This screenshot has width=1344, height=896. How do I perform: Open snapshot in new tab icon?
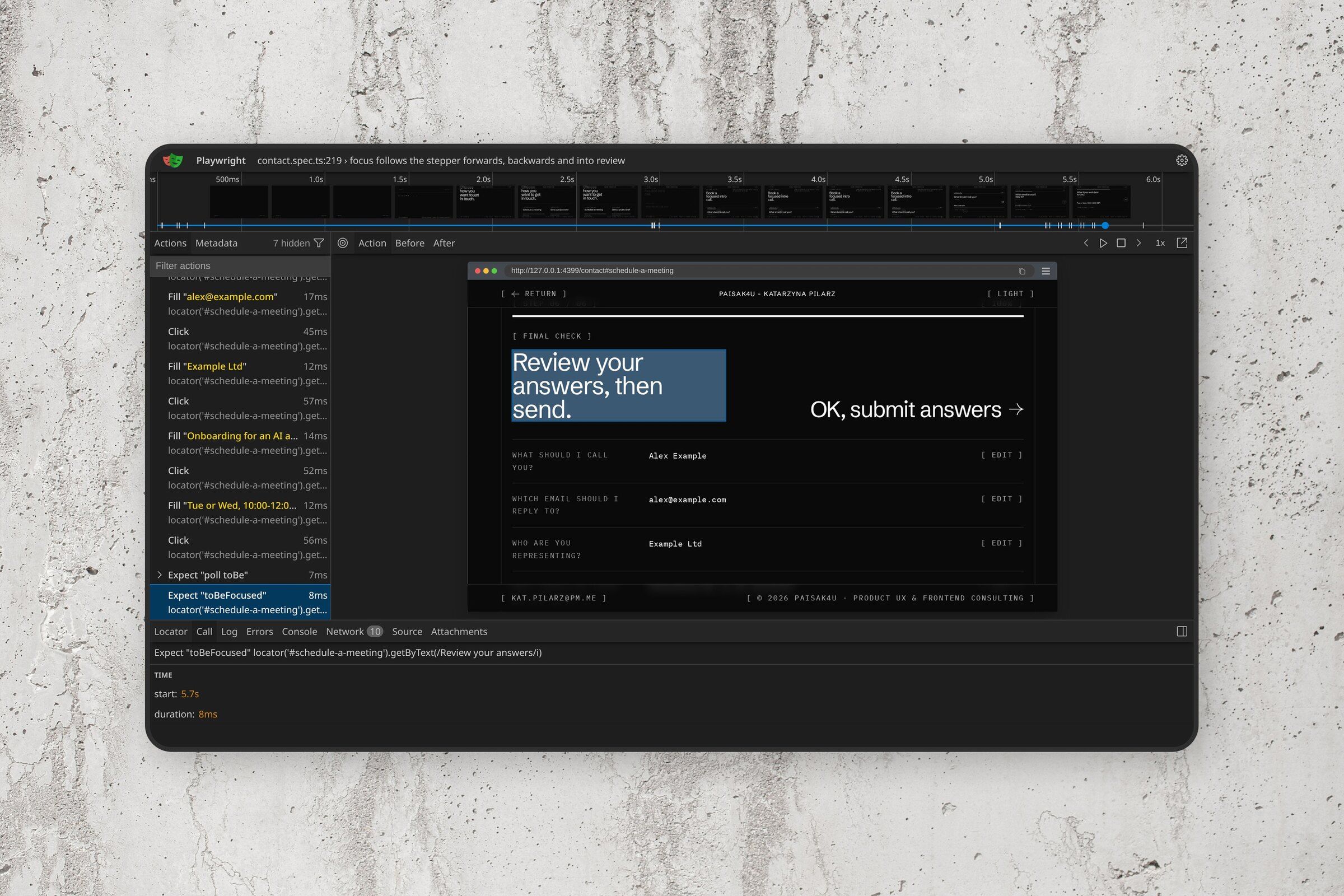1182,243
